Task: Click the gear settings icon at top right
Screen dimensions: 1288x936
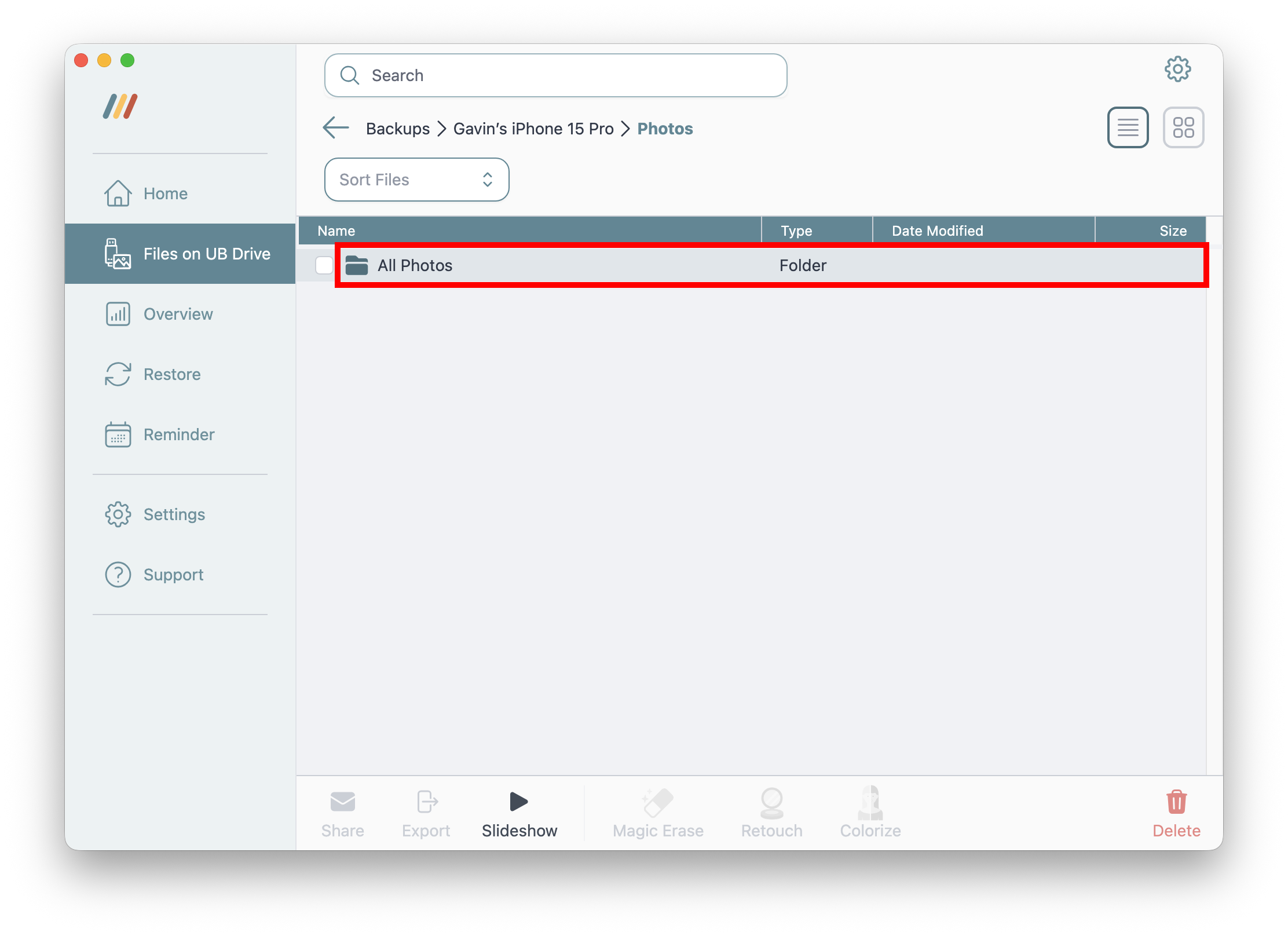Action: [1177, 70]
